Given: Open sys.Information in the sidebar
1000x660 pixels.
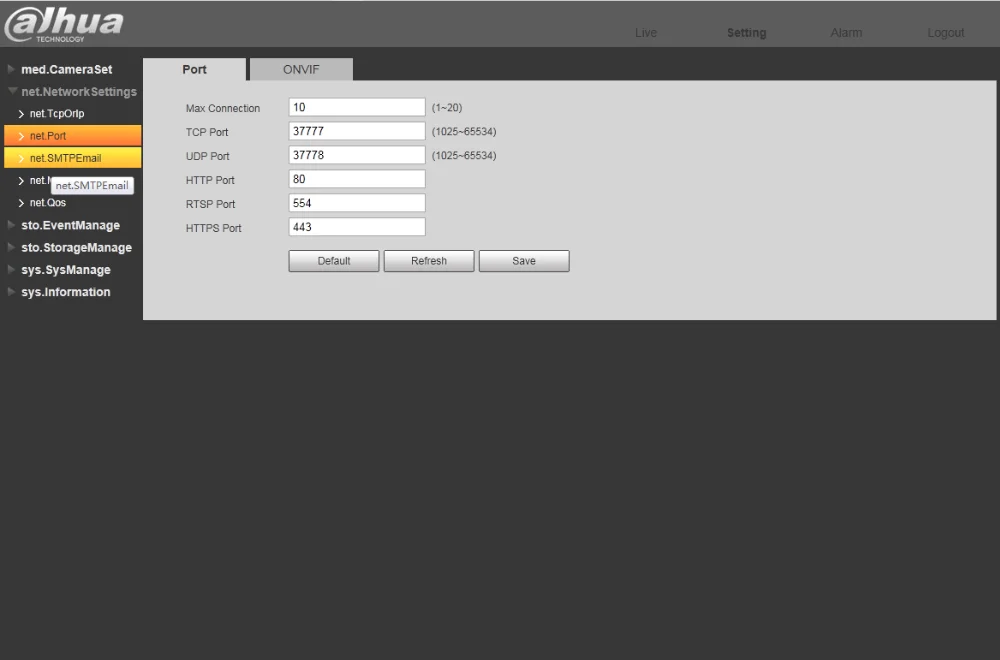Looking at the screenshot, I should pos(66,292).
